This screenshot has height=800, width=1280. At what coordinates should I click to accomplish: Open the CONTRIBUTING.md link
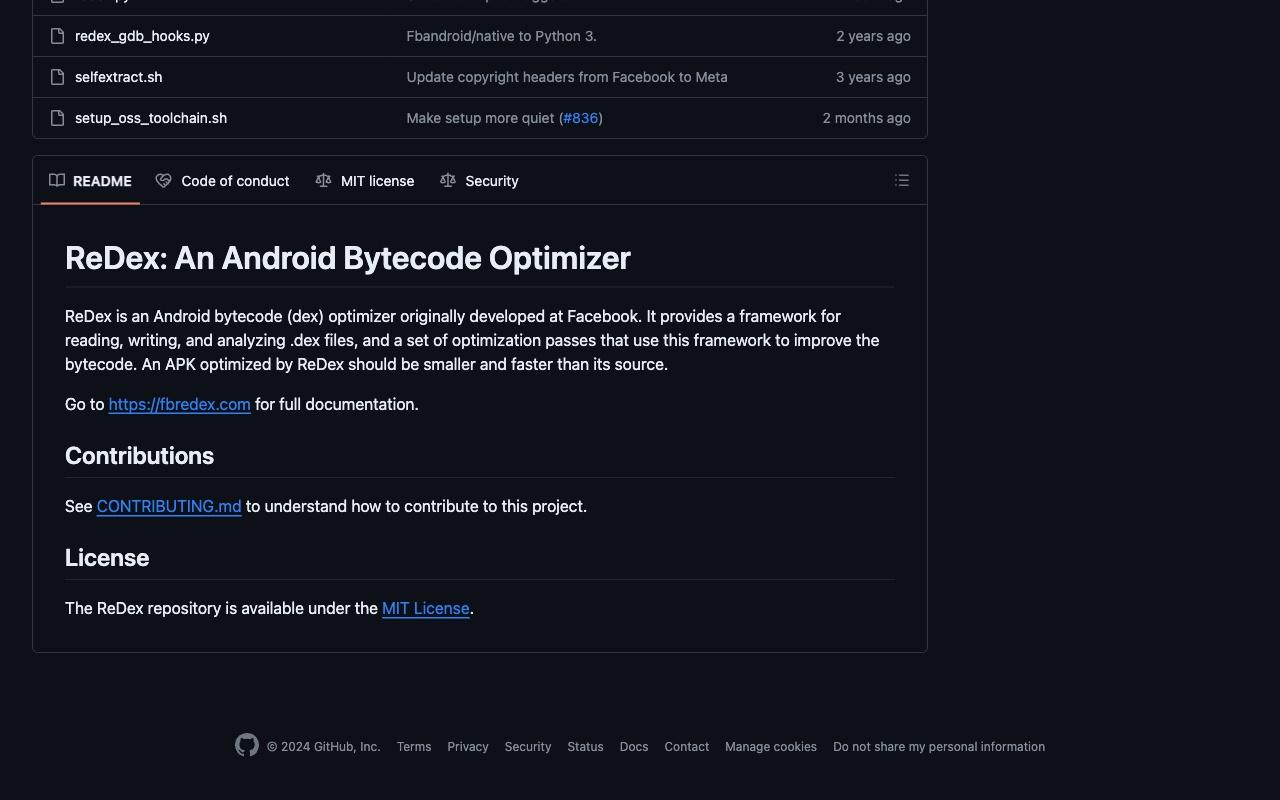[169, 506]
